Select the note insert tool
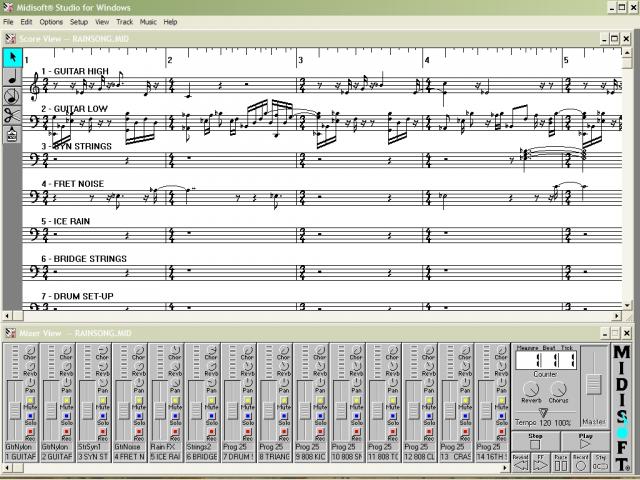 [x=12, y=76]
